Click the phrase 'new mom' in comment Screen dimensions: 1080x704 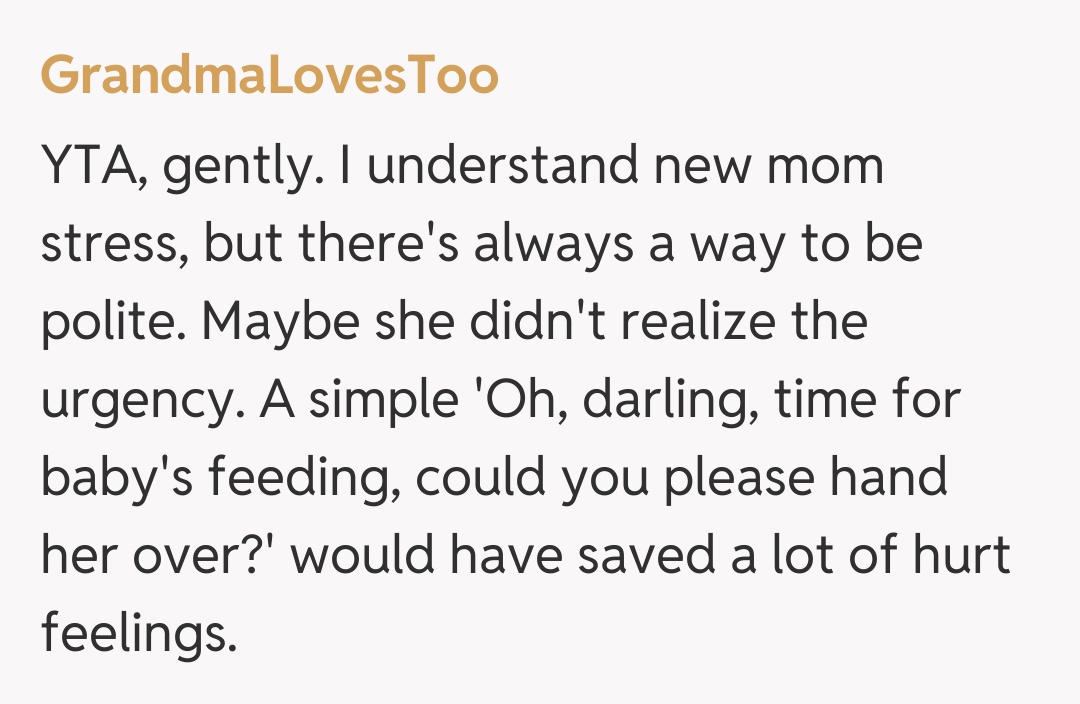(768, 166)
